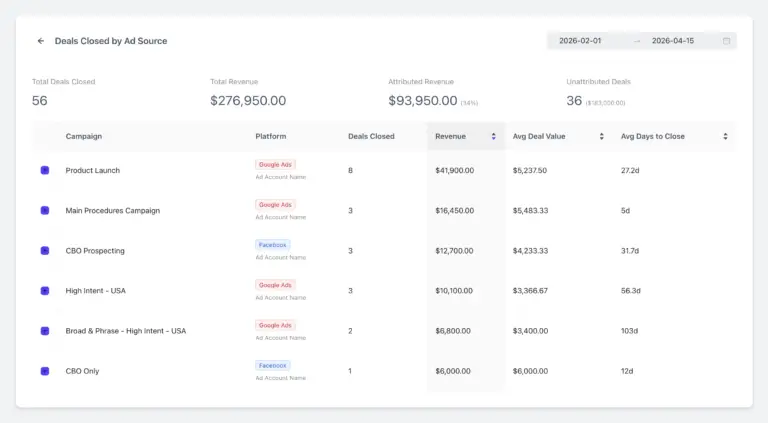
Task: Expand the Product Launch row icon
Action: [x=45, y=170]
